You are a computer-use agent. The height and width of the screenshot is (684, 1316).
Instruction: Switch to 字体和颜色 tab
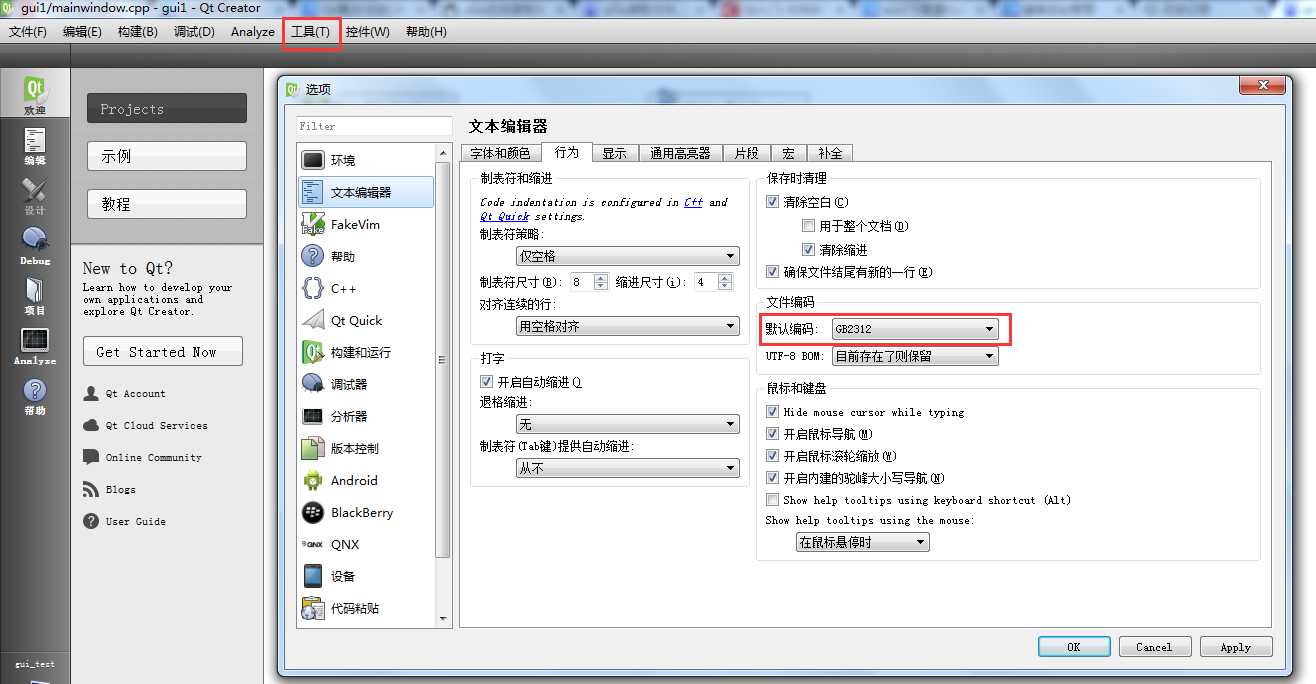[500, 153]
